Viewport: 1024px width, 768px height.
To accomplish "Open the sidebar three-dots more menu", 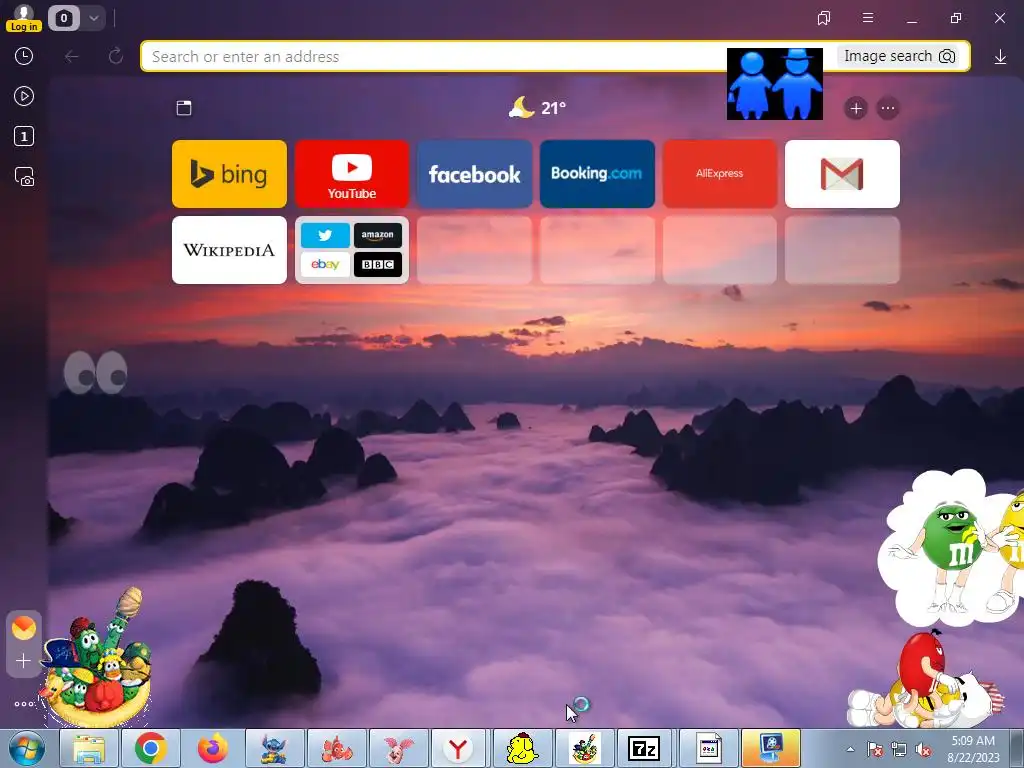I will tap(24, 704).
